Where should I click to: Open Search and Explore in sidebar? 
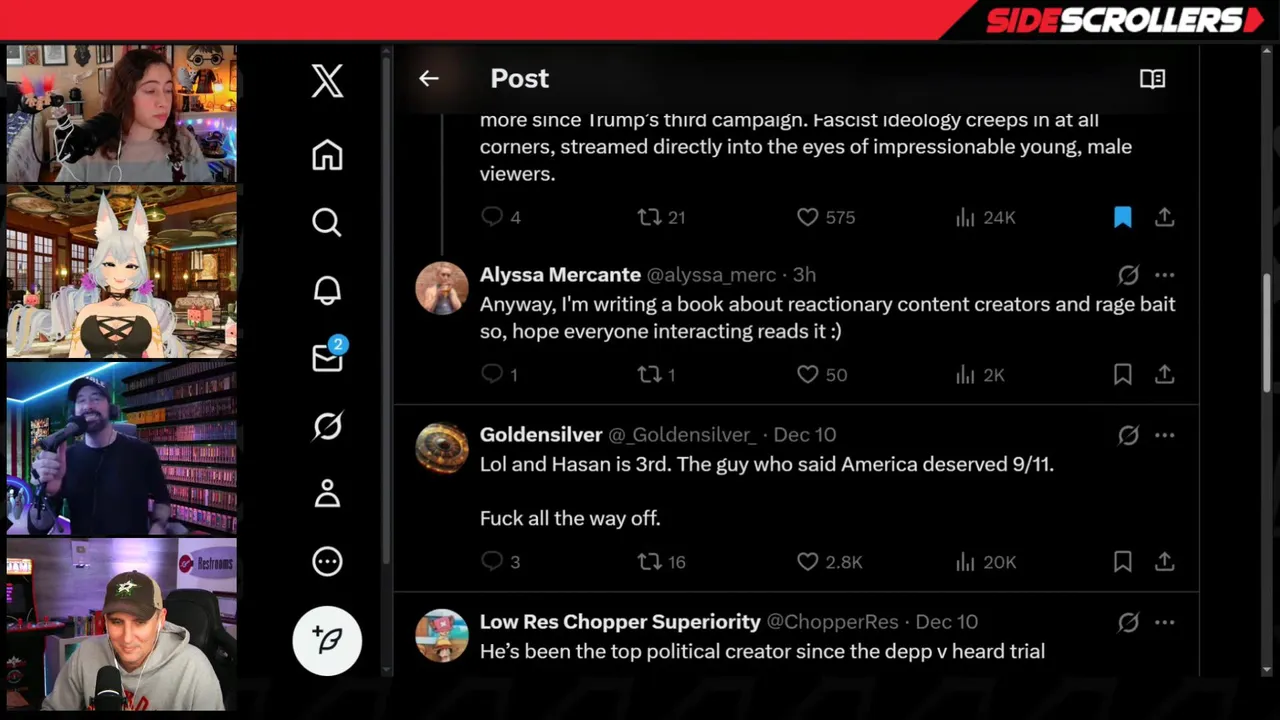click(327, 222)
